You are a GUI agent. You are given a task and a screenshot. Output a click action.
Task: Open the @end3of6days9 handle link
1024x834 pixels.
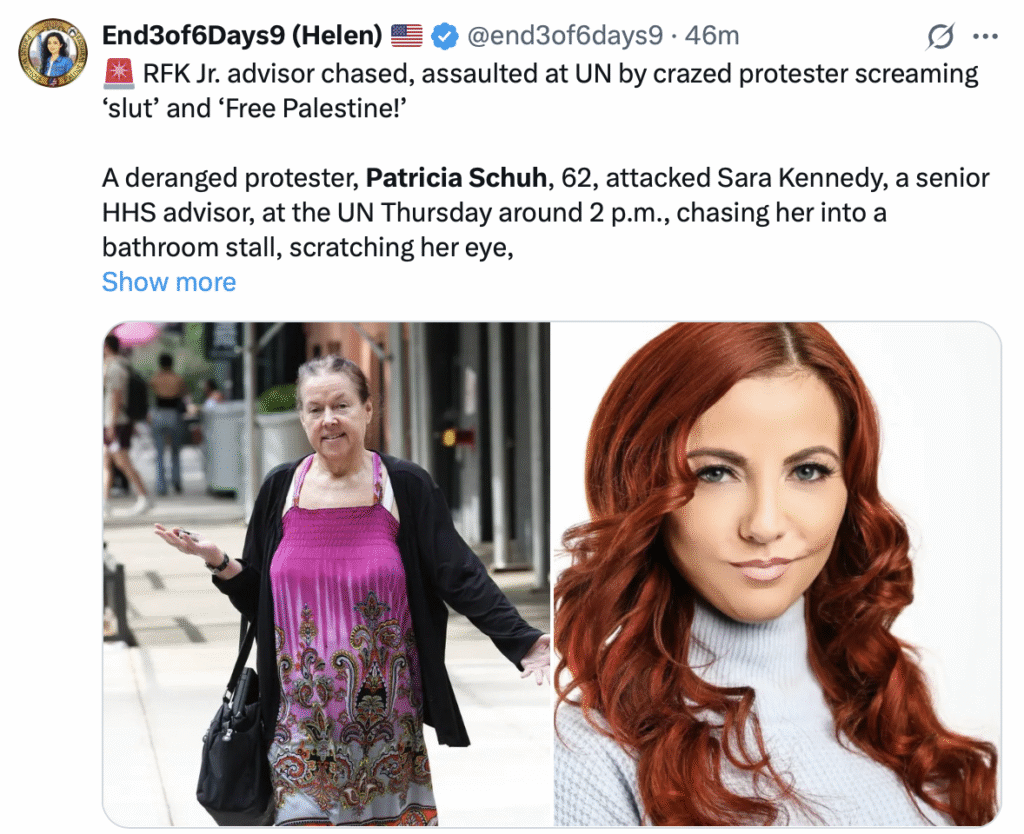click(565, 35)
